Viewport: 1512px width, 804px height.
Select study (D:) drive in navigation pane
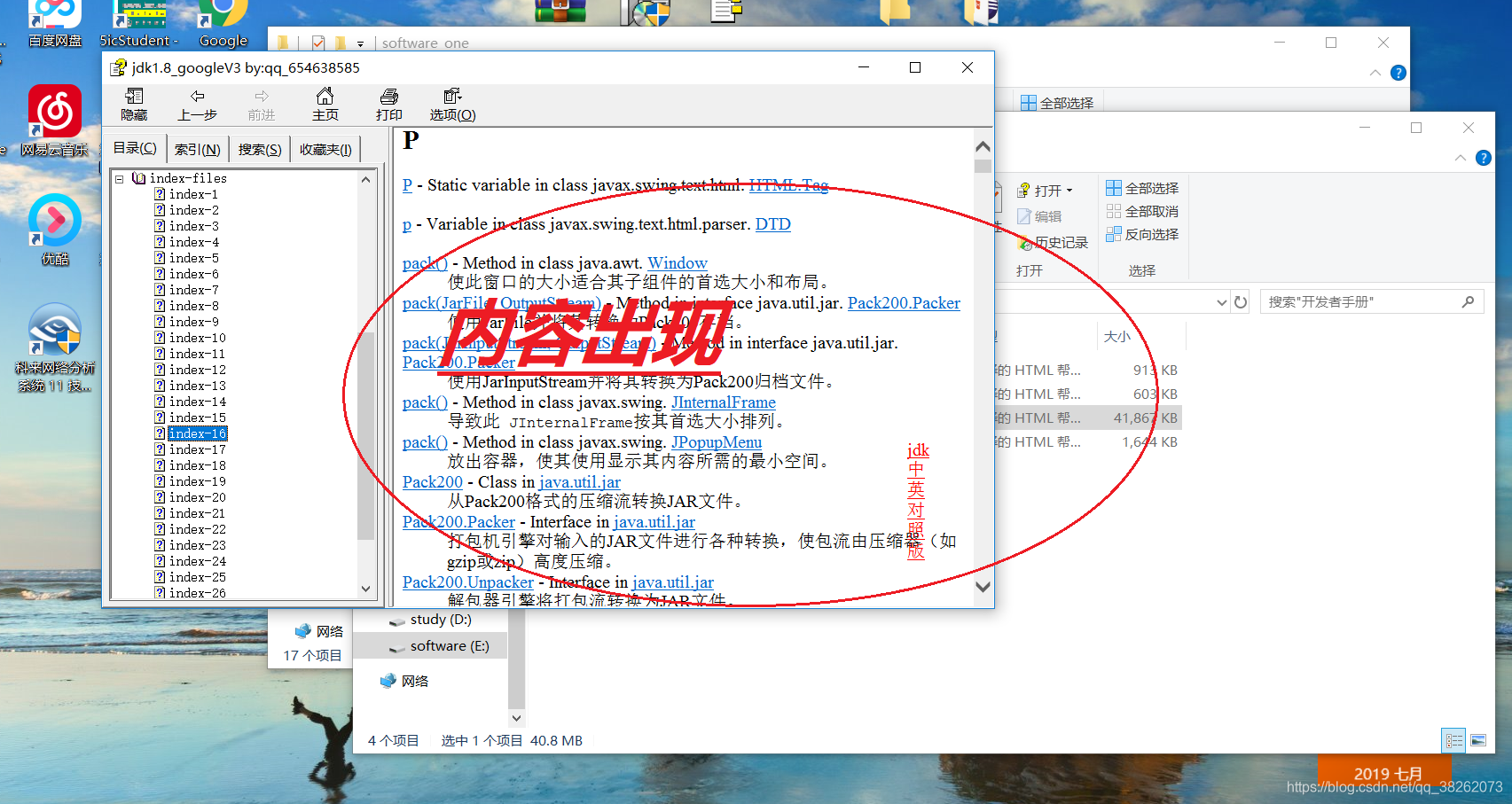(431, 620)
